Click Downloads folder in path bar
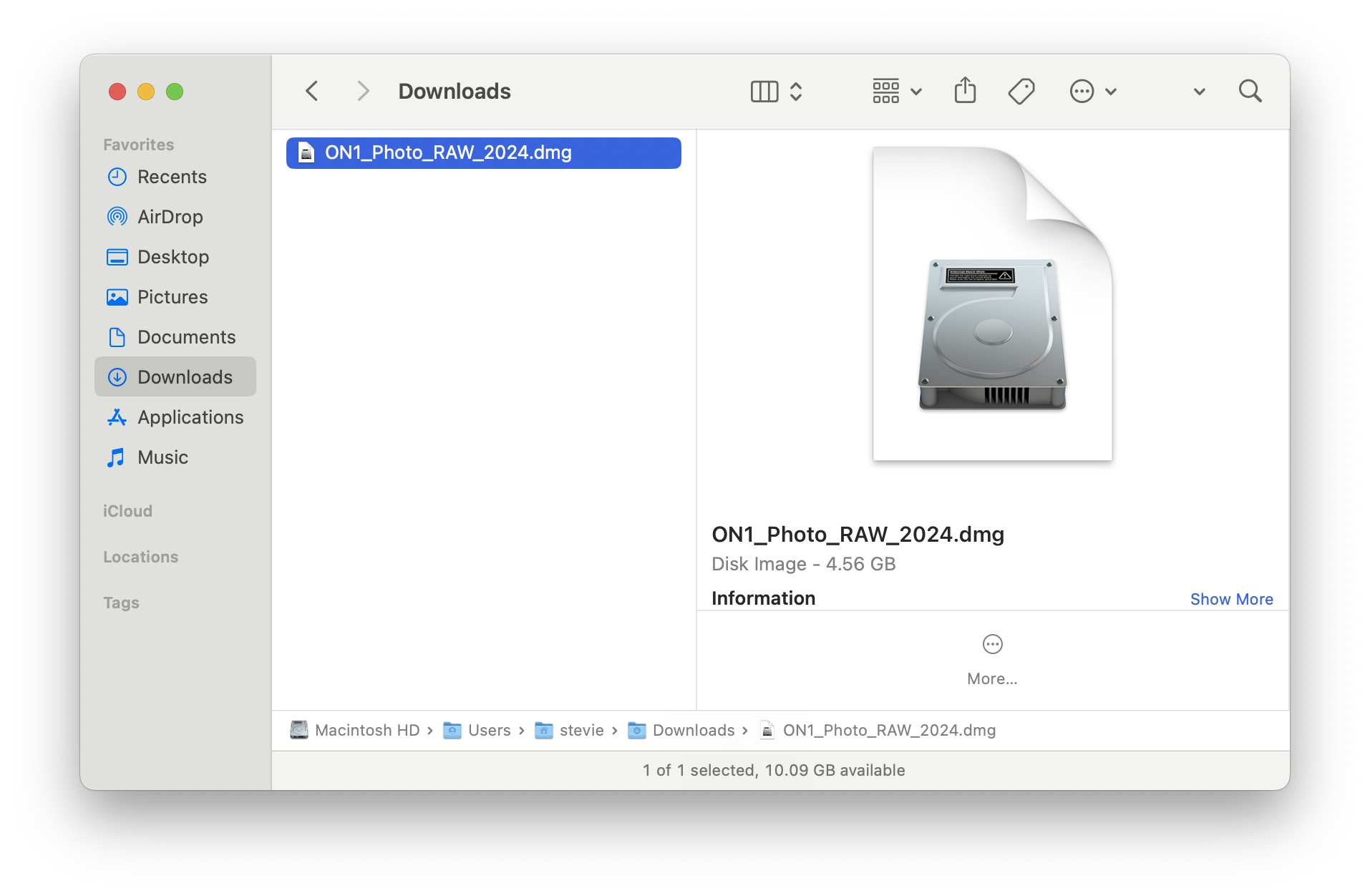 click(x=681, y=730)
